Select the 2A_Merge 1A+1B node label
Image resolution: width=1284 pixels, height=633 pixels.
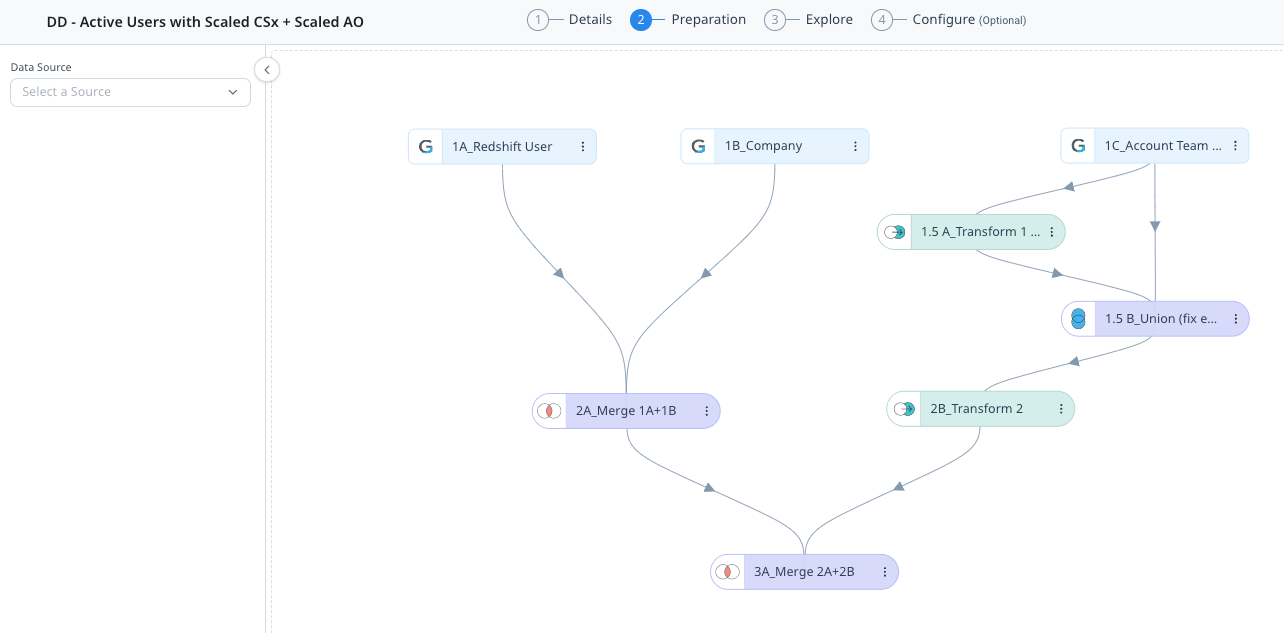[626, 411]
